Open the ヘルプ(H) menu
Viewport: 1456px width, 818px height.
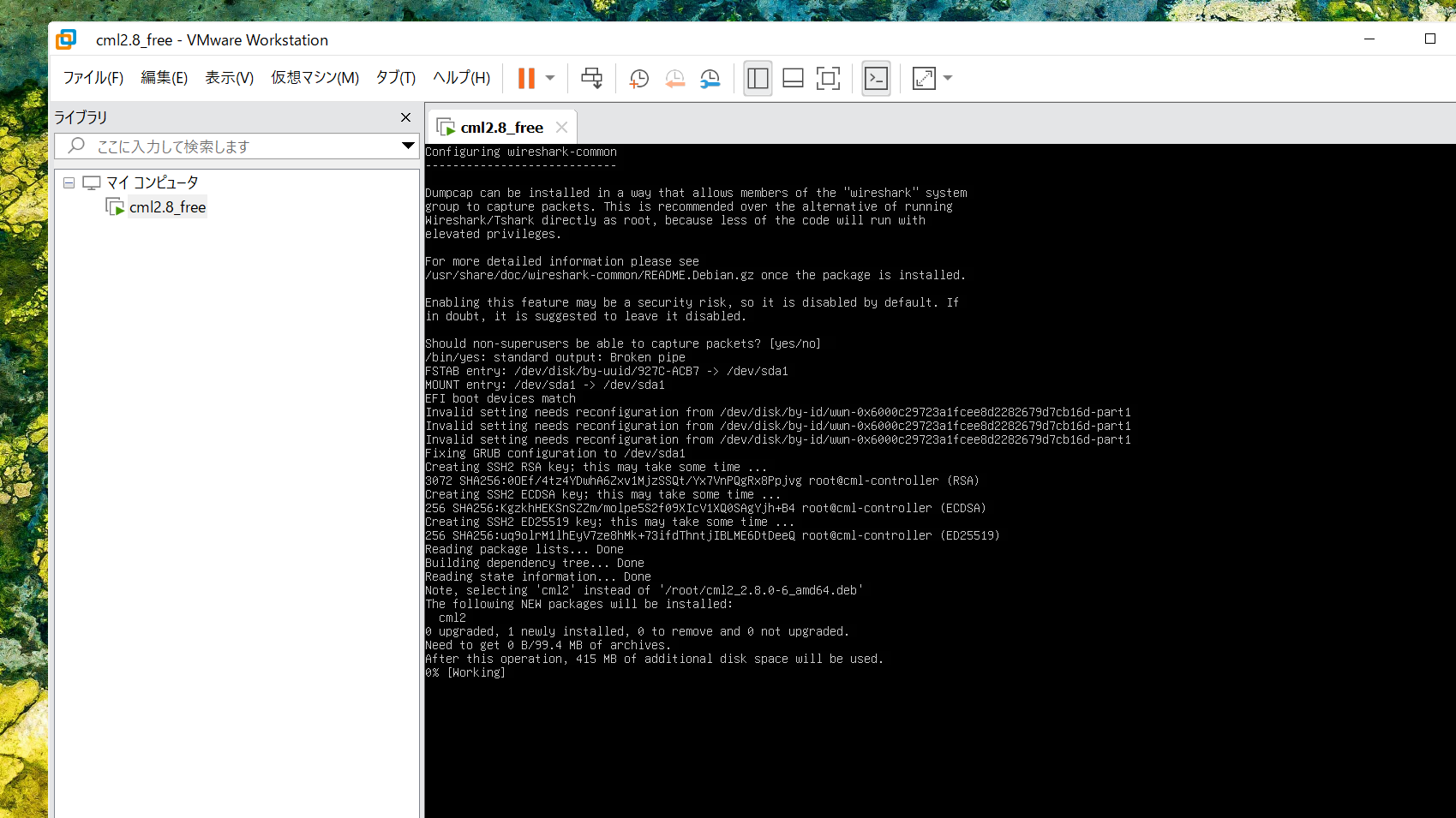[x=461, y=78]
